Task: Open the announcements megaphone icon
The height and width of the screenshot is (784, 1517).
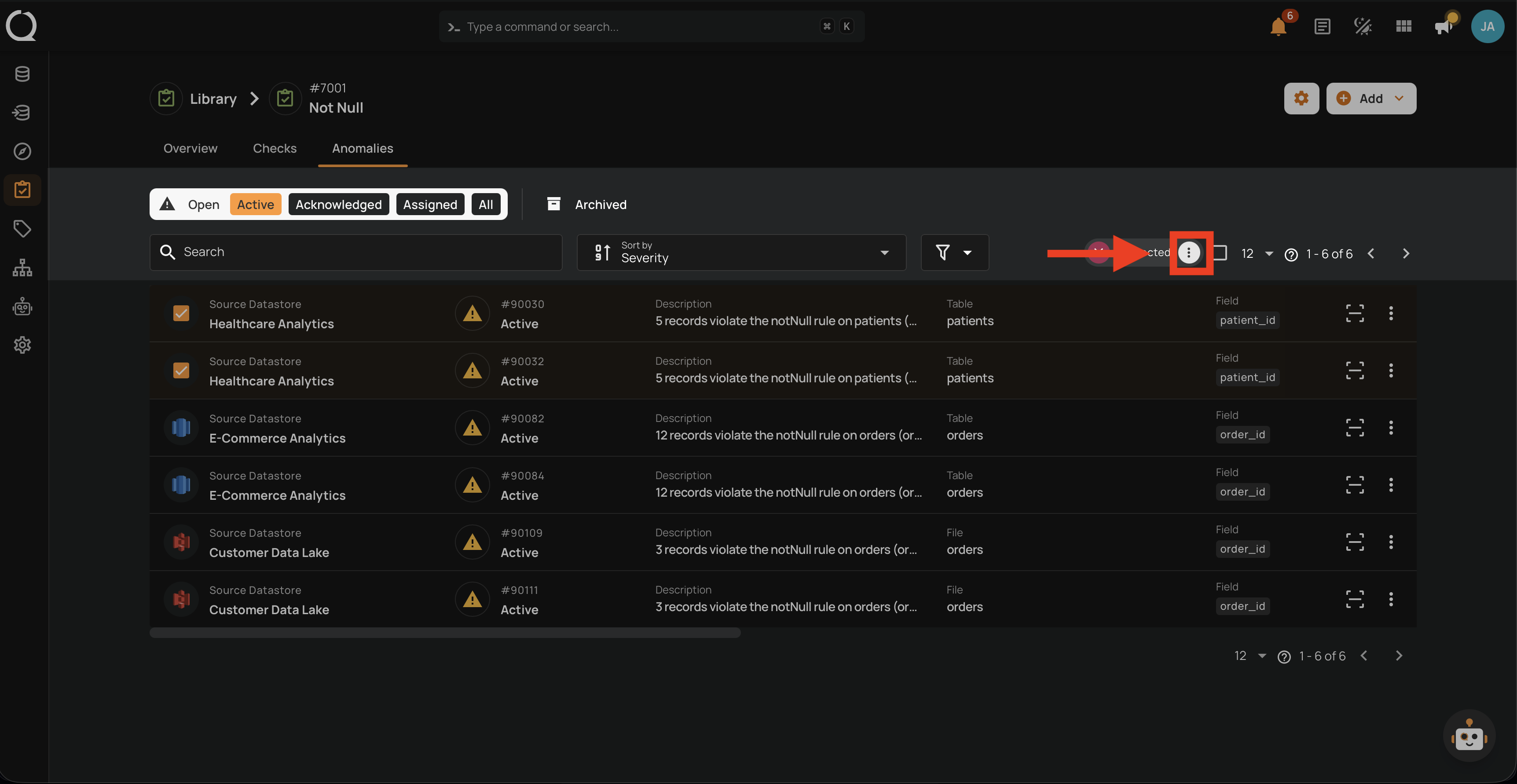Action: pyautogui.click(x=1444, y=26)
